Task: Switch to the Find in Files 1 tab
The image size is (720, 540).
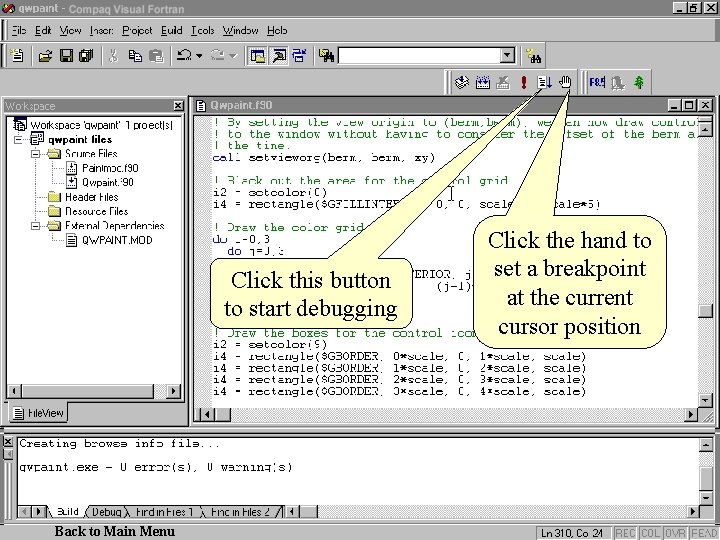Action: click(x=164, y=512)
